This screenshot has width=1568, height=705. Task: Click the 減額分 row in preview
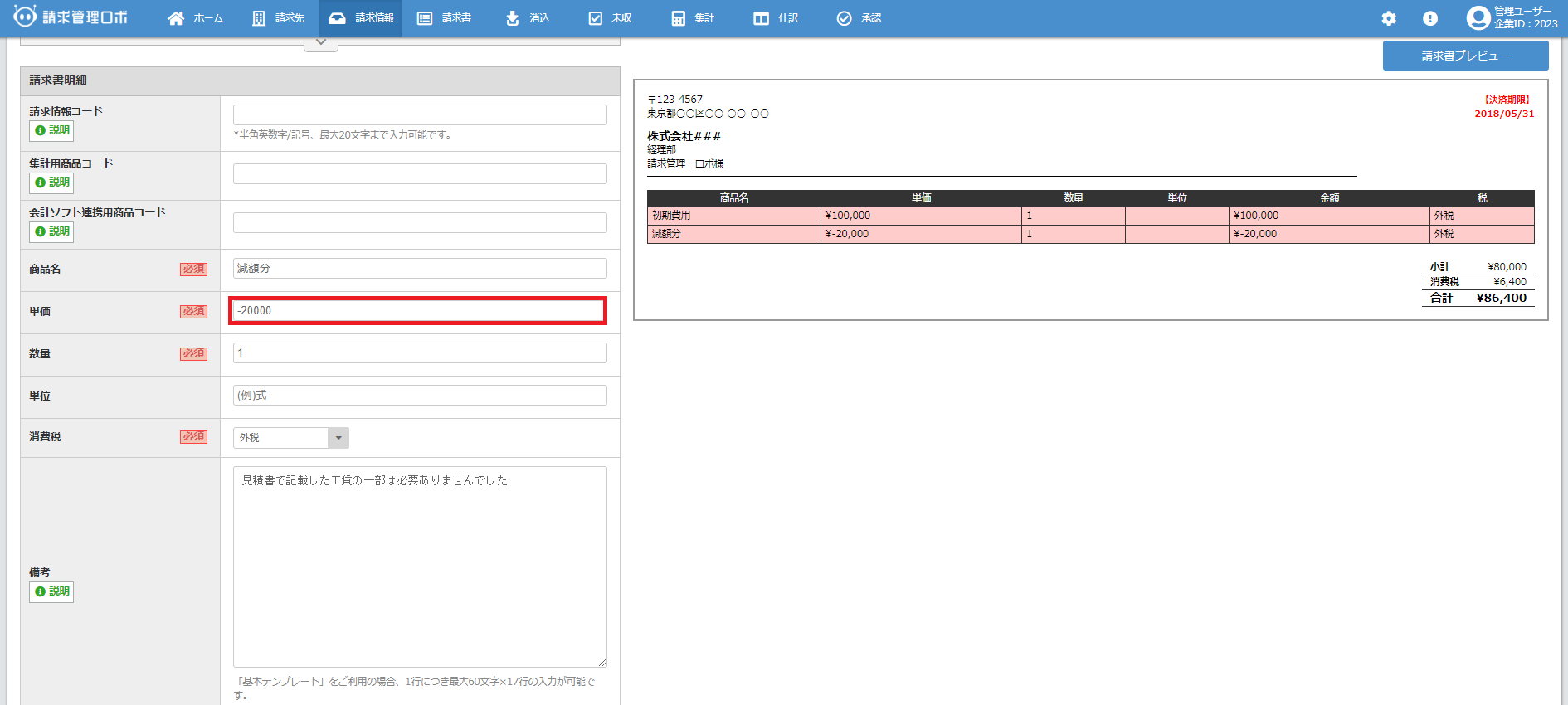[1091, 234]
